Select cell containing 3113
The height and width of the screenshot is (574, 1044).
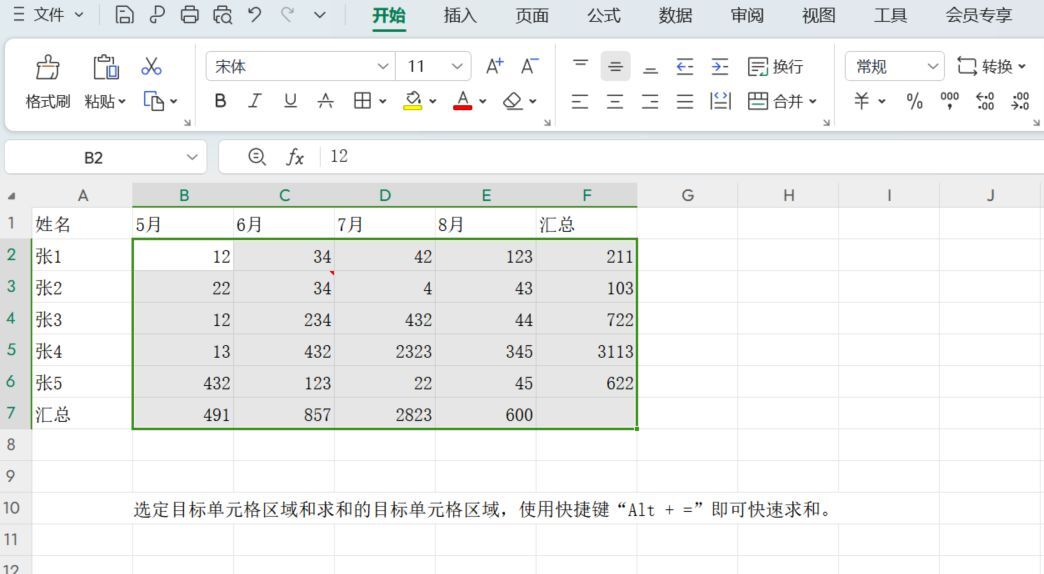[587, 351]
